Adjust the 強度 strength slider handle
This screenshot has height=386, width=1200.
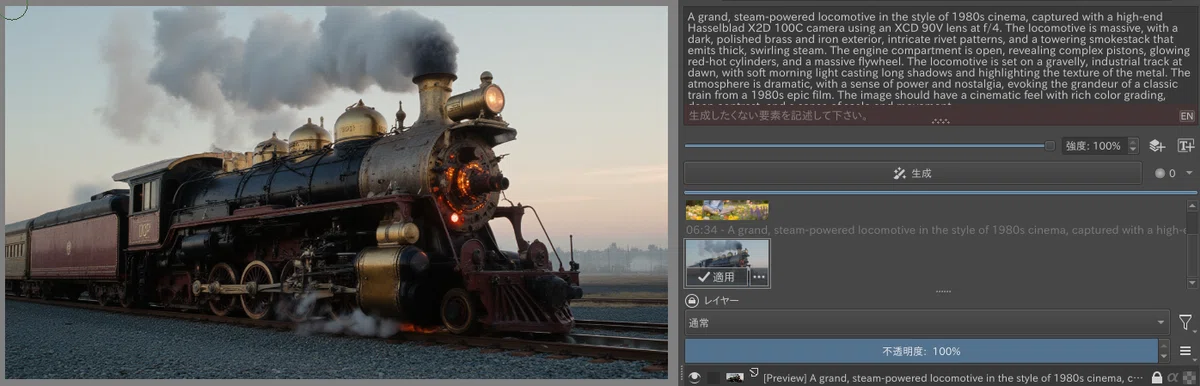coord(1049,146)
